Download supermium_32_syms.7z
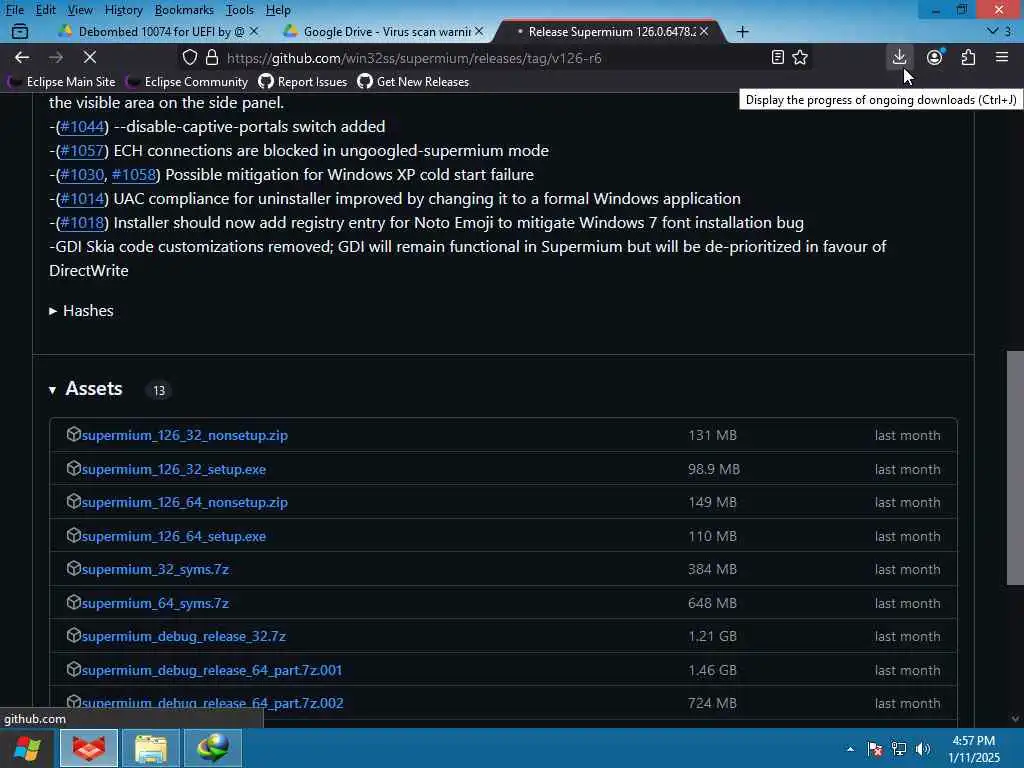This screenshot has width=1024, height=768. [155, 569]
